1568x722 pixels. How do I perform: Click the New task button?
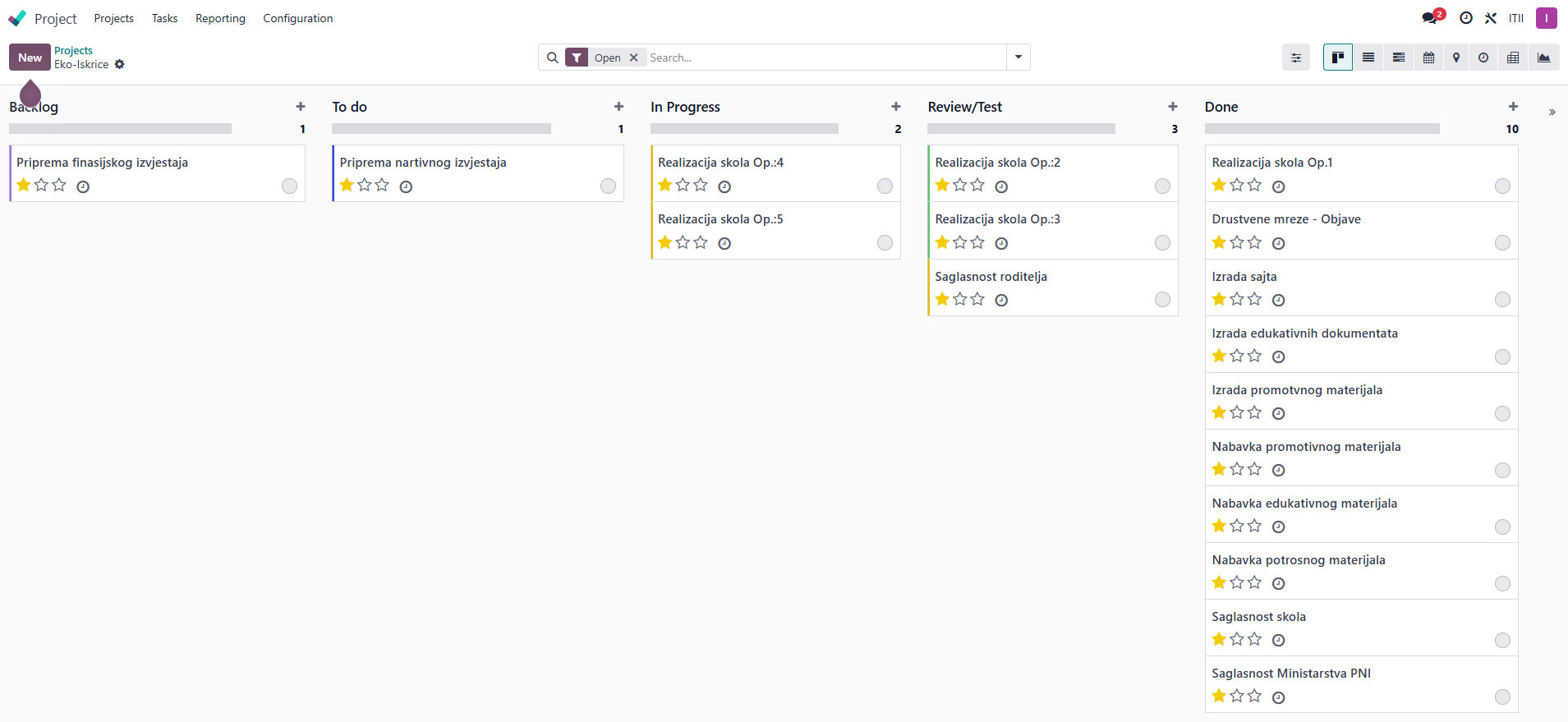[30, 57]
